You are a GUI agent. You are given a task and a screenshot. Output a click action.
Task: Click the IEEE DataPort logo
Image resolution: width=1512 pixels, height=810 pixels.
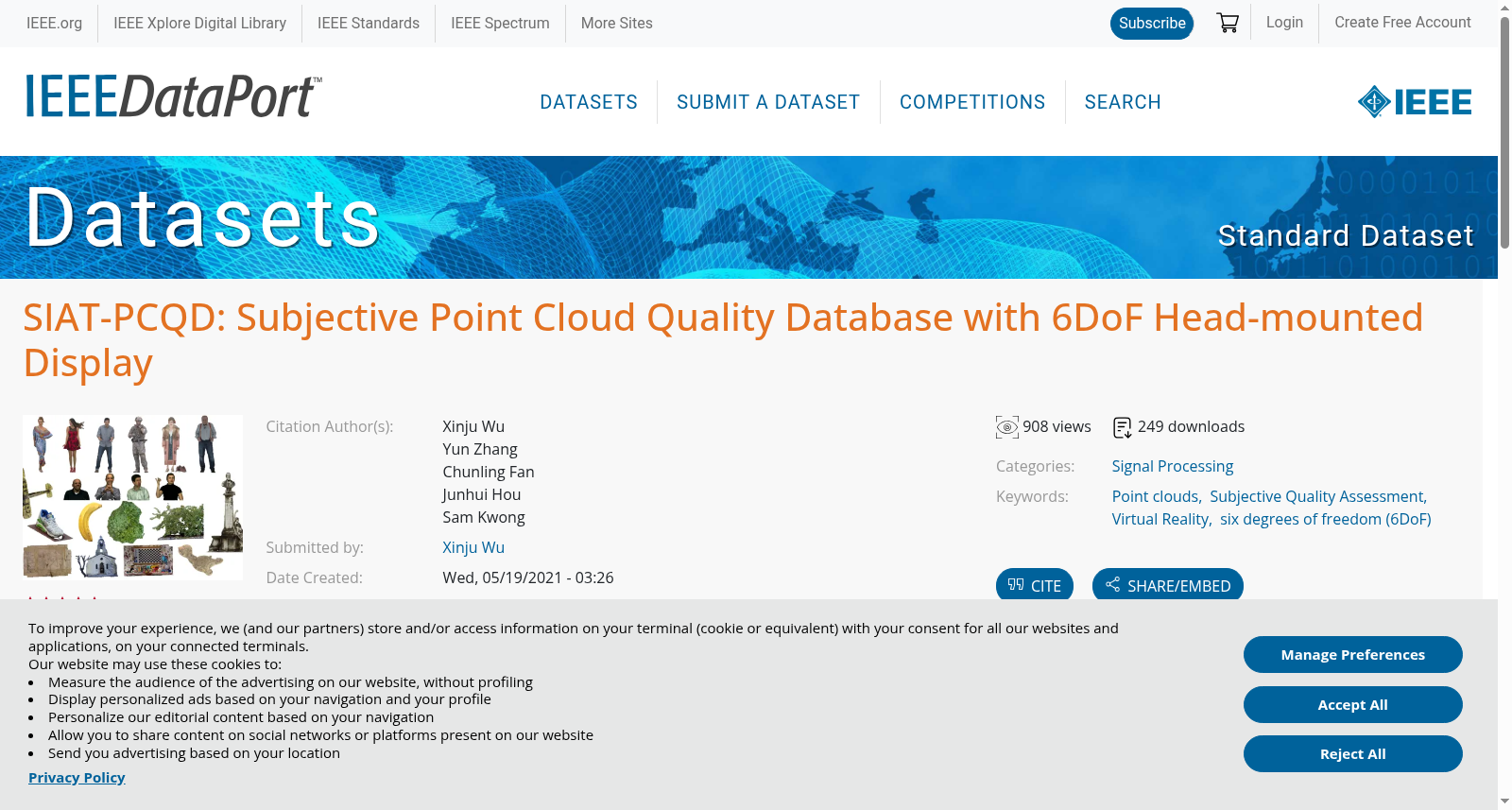coord(173,96)
